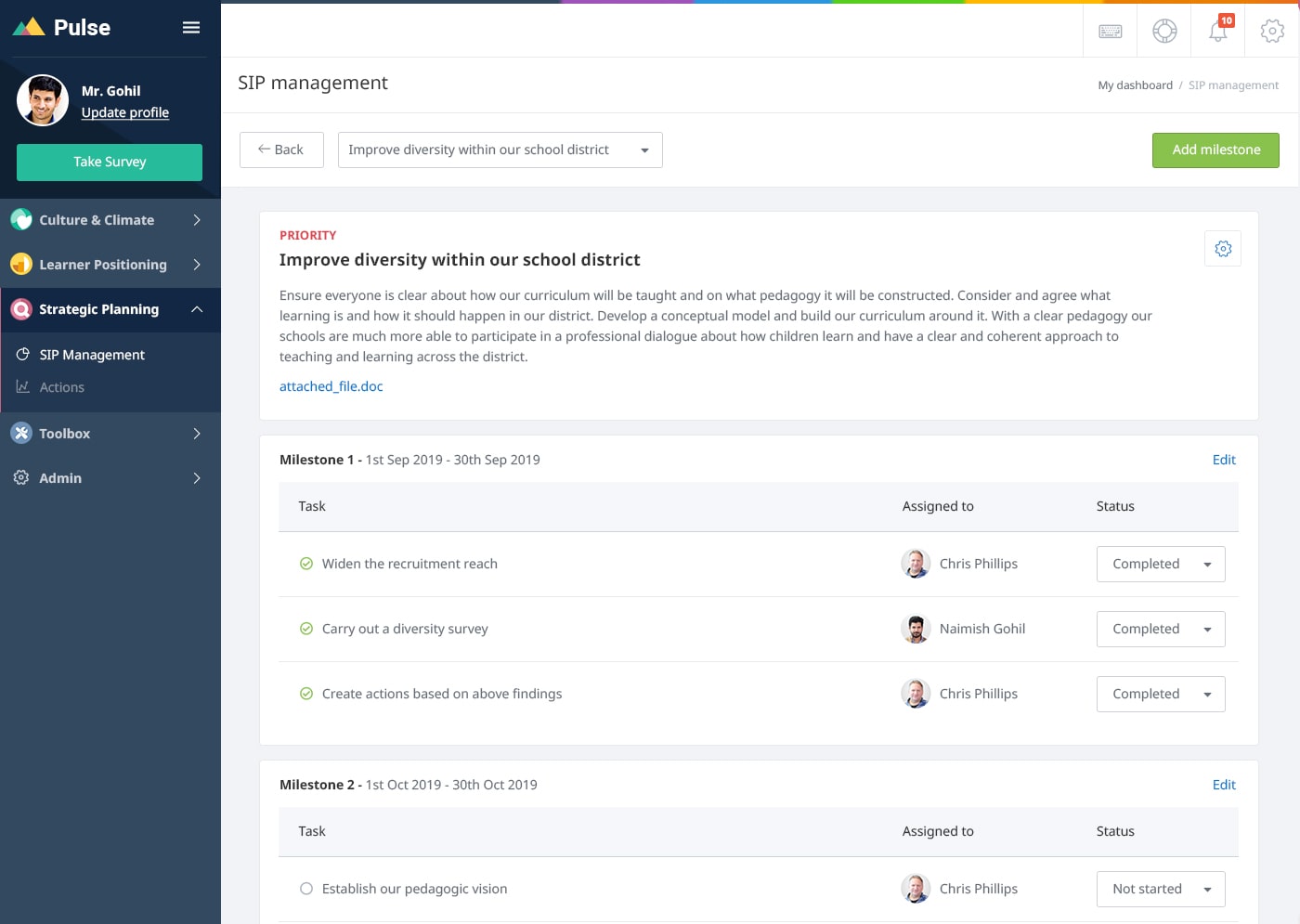Viewport: 1300px width, 924px height.
Task: Open the Learner Positioning menu item
Action: coord(102,265)
